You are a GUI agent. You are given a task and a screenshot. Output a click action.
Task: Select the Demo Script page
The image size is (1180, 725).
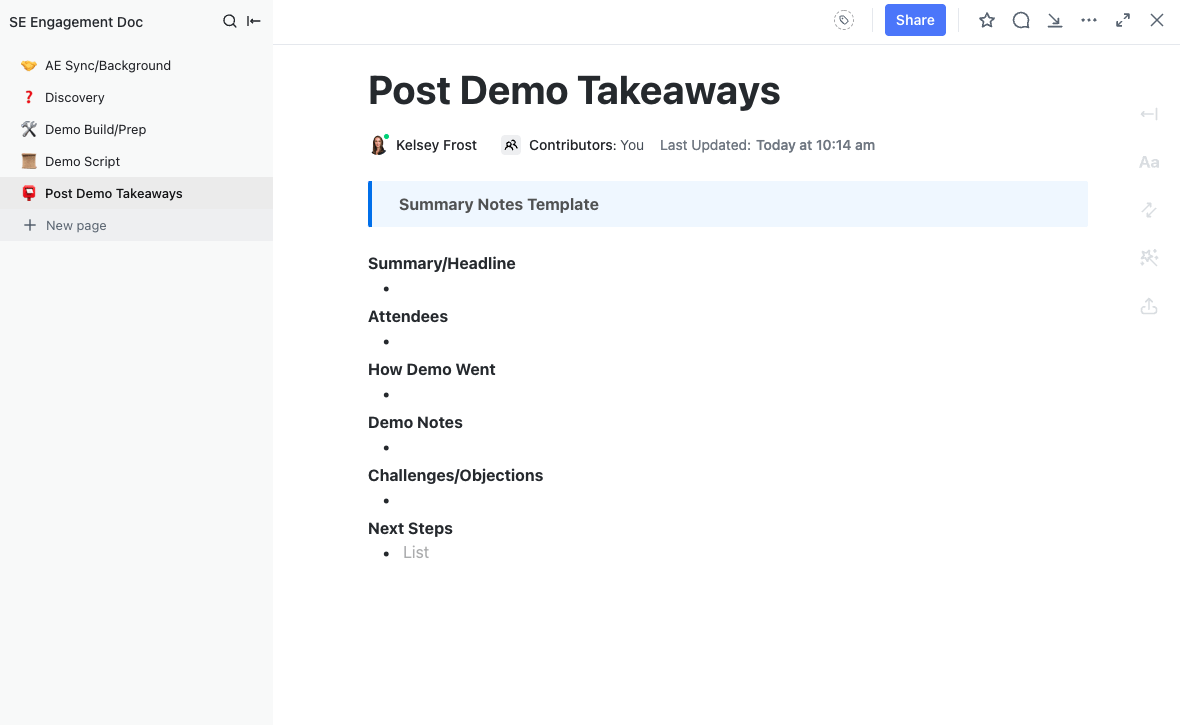point(82,162)
